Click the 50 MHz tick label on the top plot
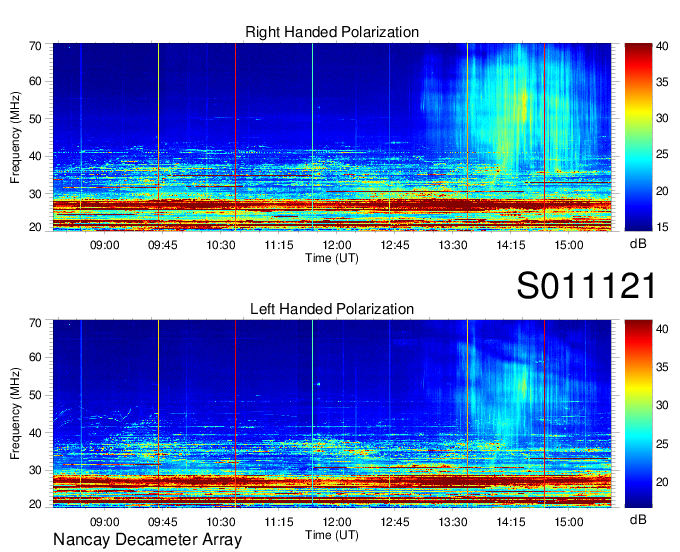Viewport: 680px width, 552px height. (x=35, y=119)
